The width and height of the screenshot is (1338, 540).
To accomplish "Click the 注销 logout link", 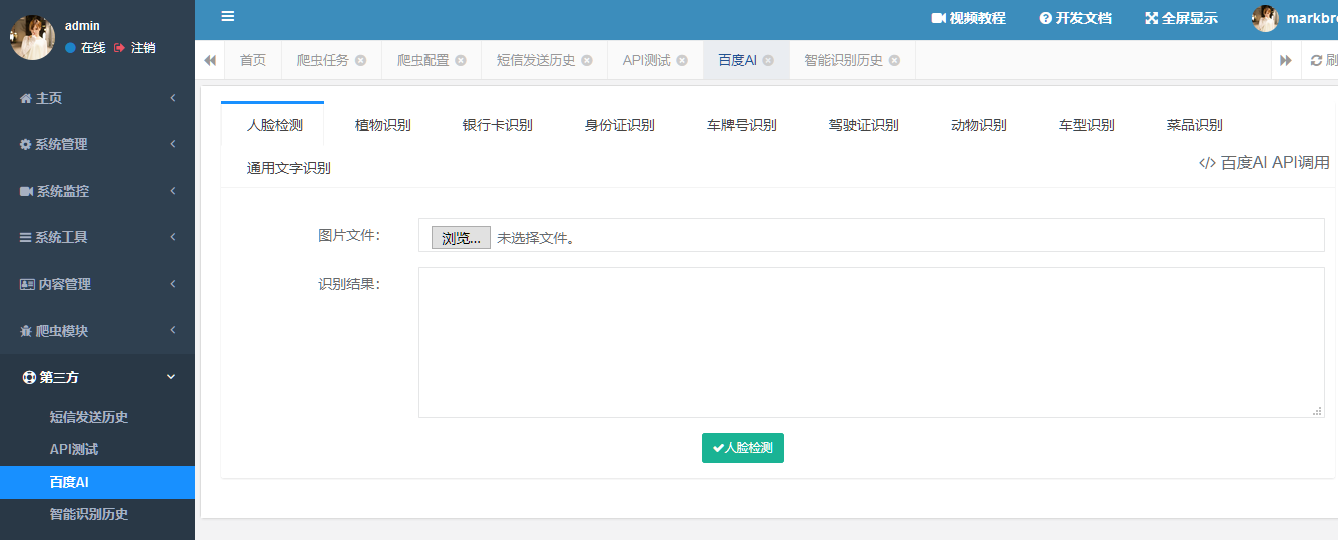I will tap(135, 47).
